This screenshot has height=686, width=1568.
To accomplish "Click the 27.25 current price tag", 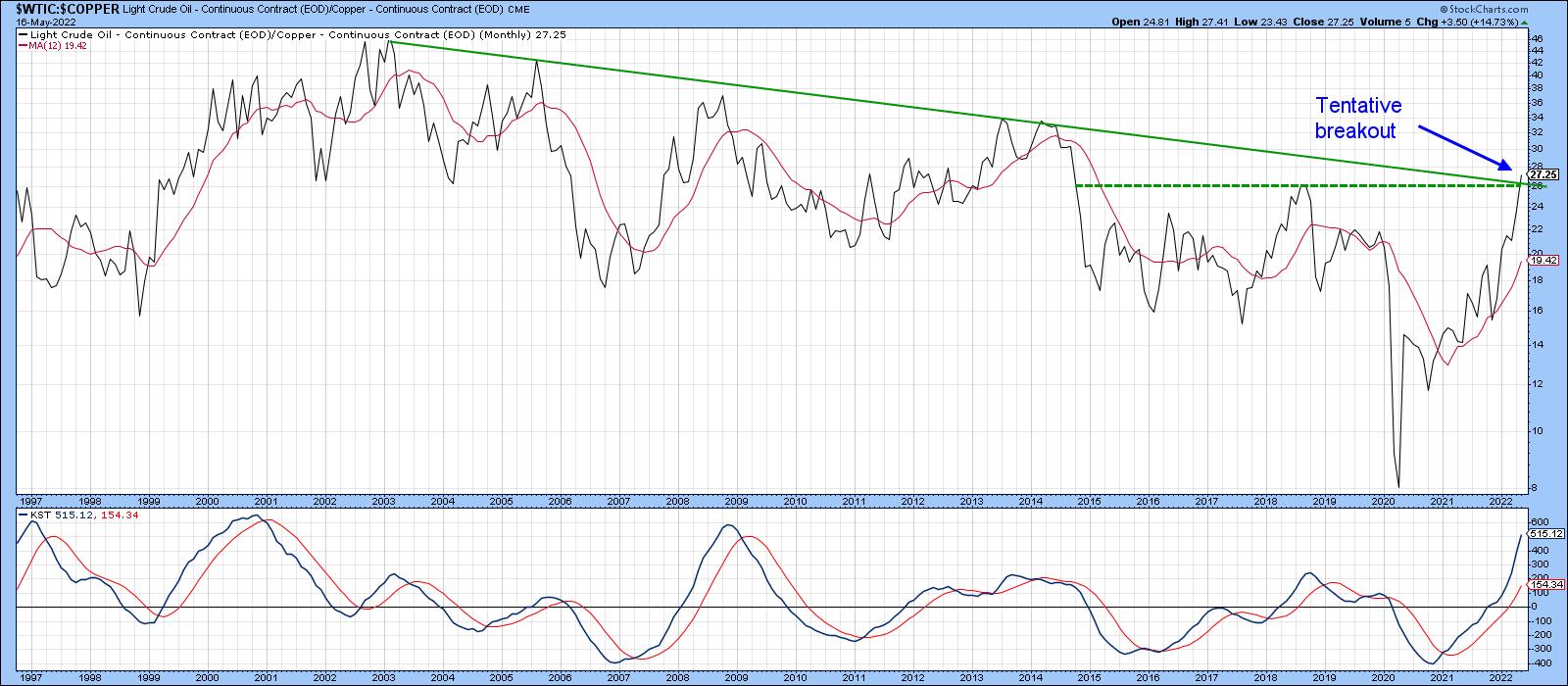I will pos(1543,174).
